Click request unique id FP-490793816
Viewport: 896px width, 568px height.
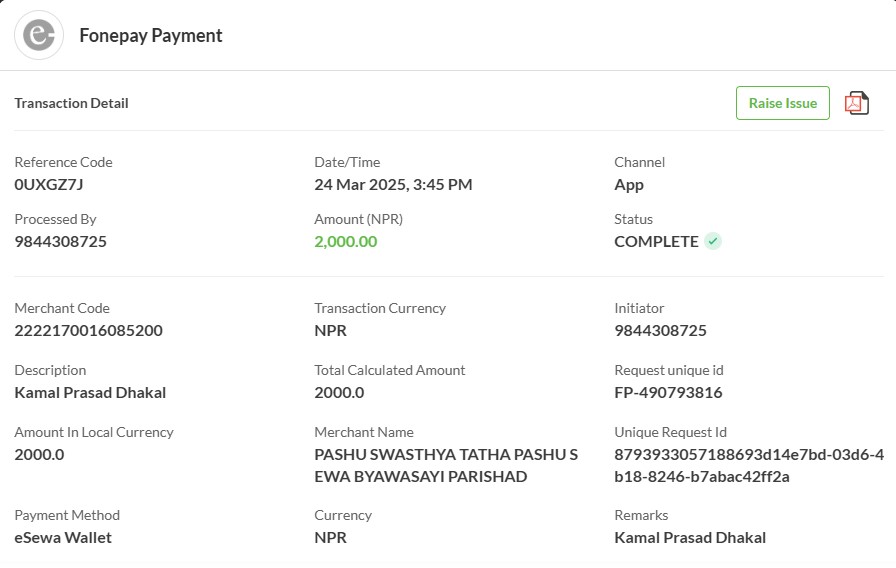pos(669,393)
